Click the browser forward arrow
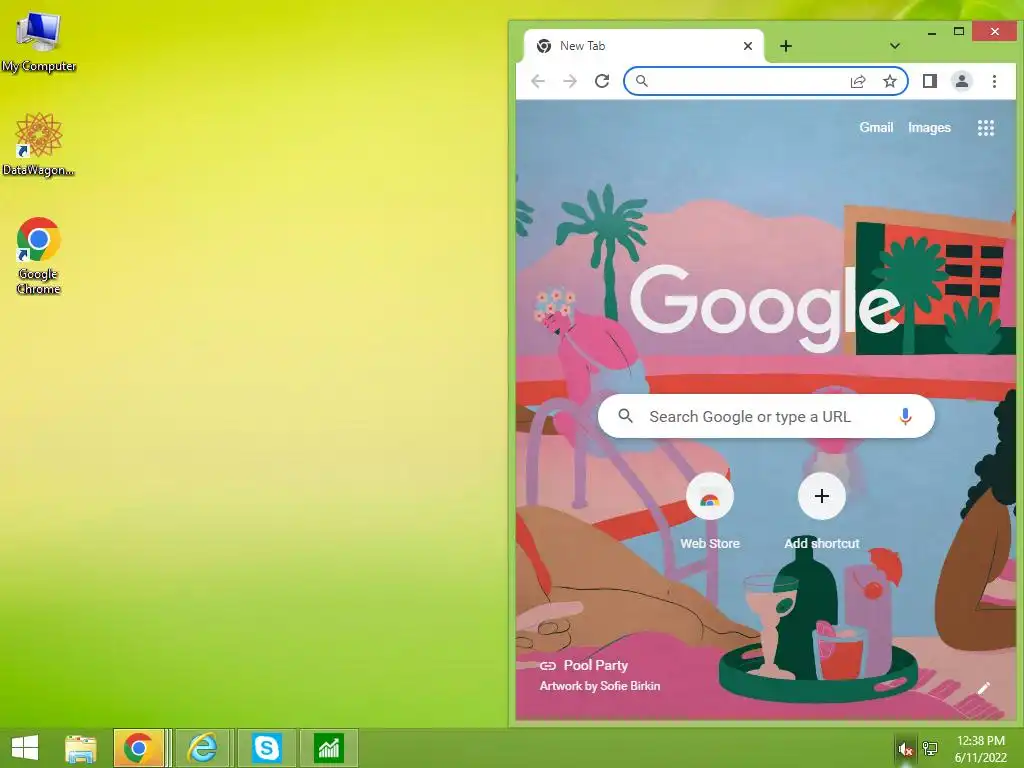The image size is (1024, 768). (570, 81)
